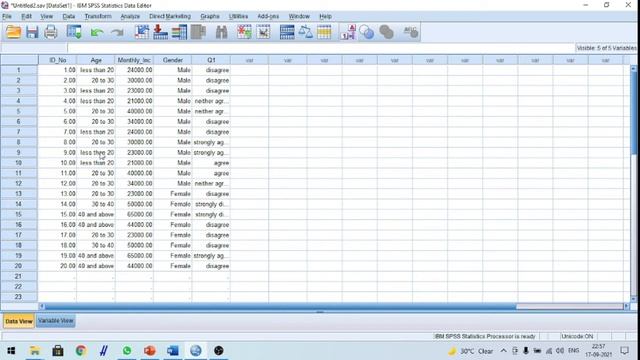Screen dimensions: 640x360
Task: Open the Add-ons menu
Action: coord(268,16)
